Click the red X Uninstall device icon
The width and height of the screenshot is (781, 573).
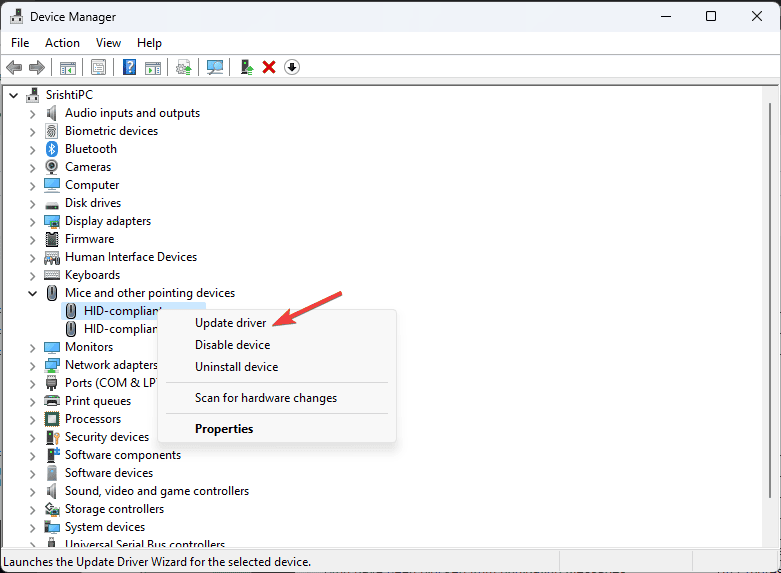(269, 67)
